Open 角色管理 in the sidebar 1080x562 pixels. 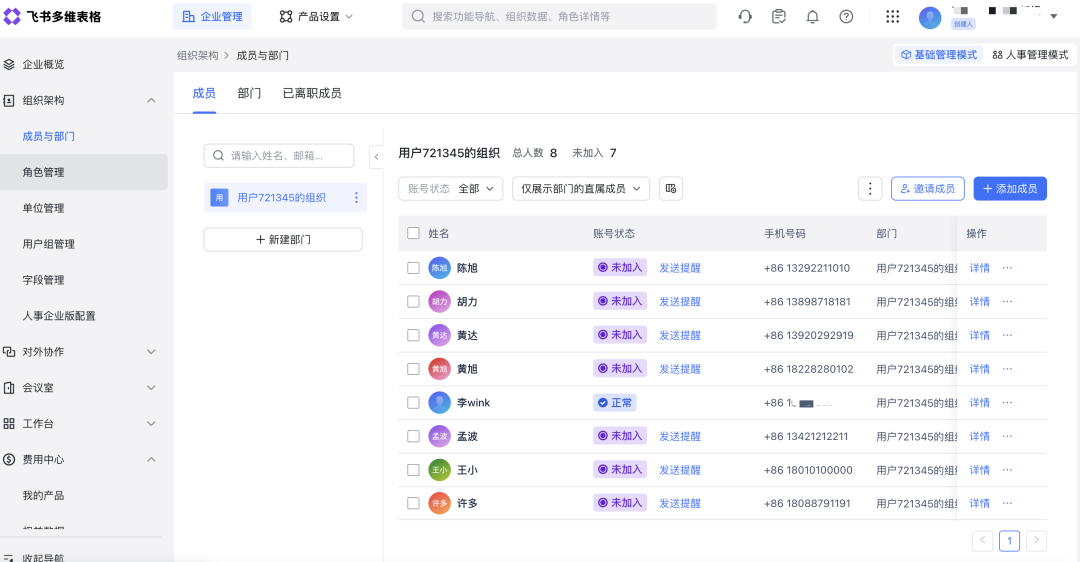tap(44, 172)
